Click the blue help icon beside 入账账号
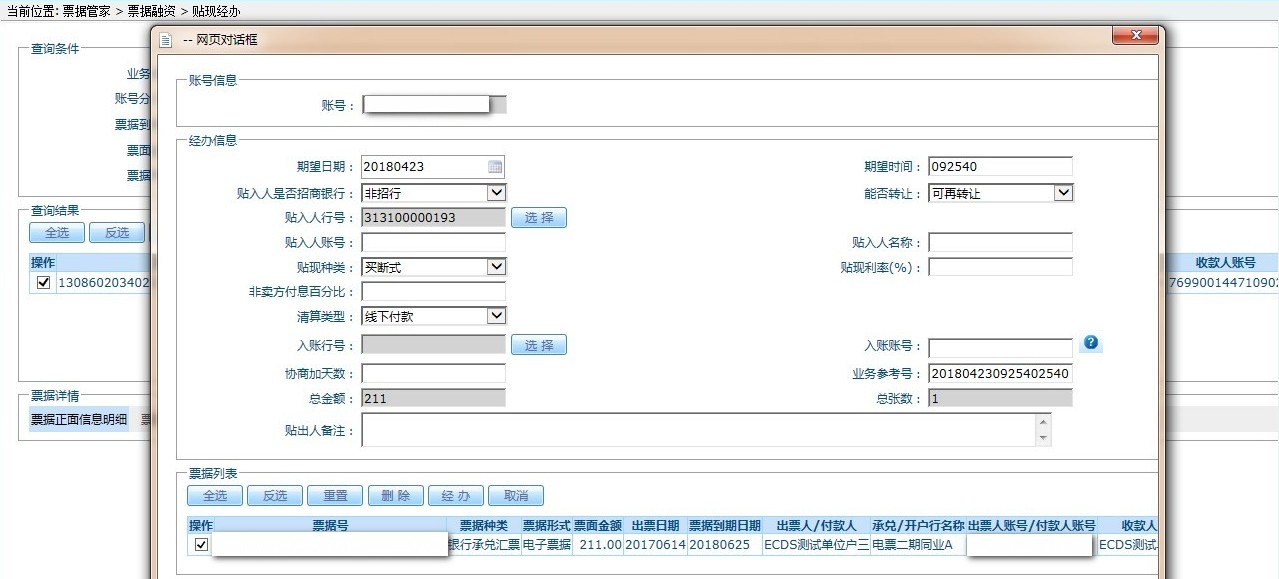Viewport: 1279px width, 579px height. pos(1091,343)
